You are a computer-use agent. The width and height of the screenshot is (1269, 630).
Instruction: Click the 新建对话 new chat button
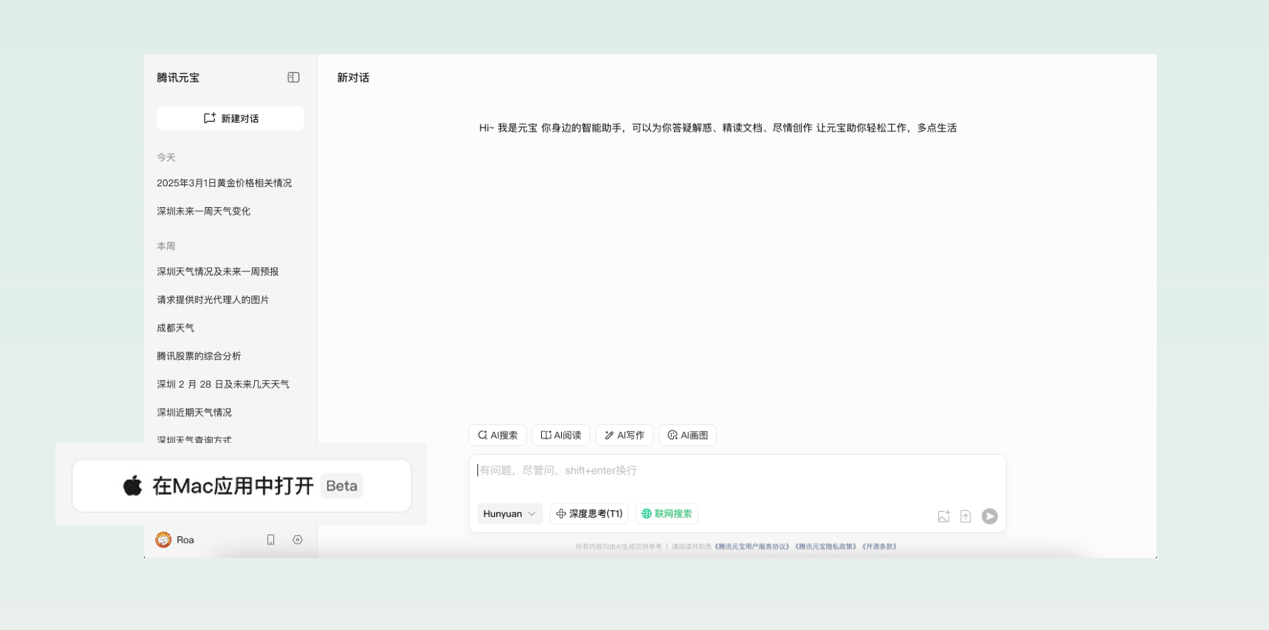pos(230,118)
